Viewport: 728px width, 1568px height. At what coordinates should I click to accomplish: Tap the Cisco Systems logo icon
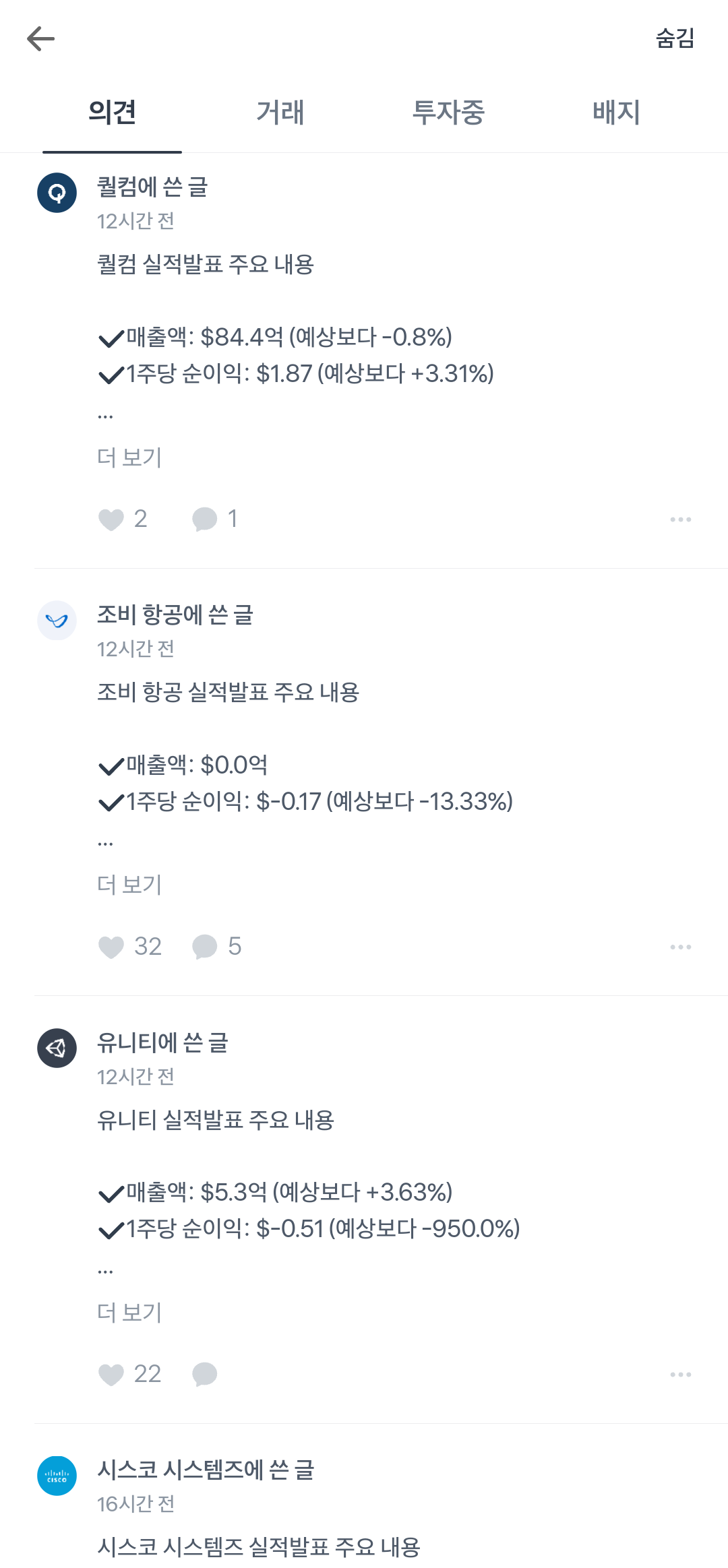point(57,1476)
